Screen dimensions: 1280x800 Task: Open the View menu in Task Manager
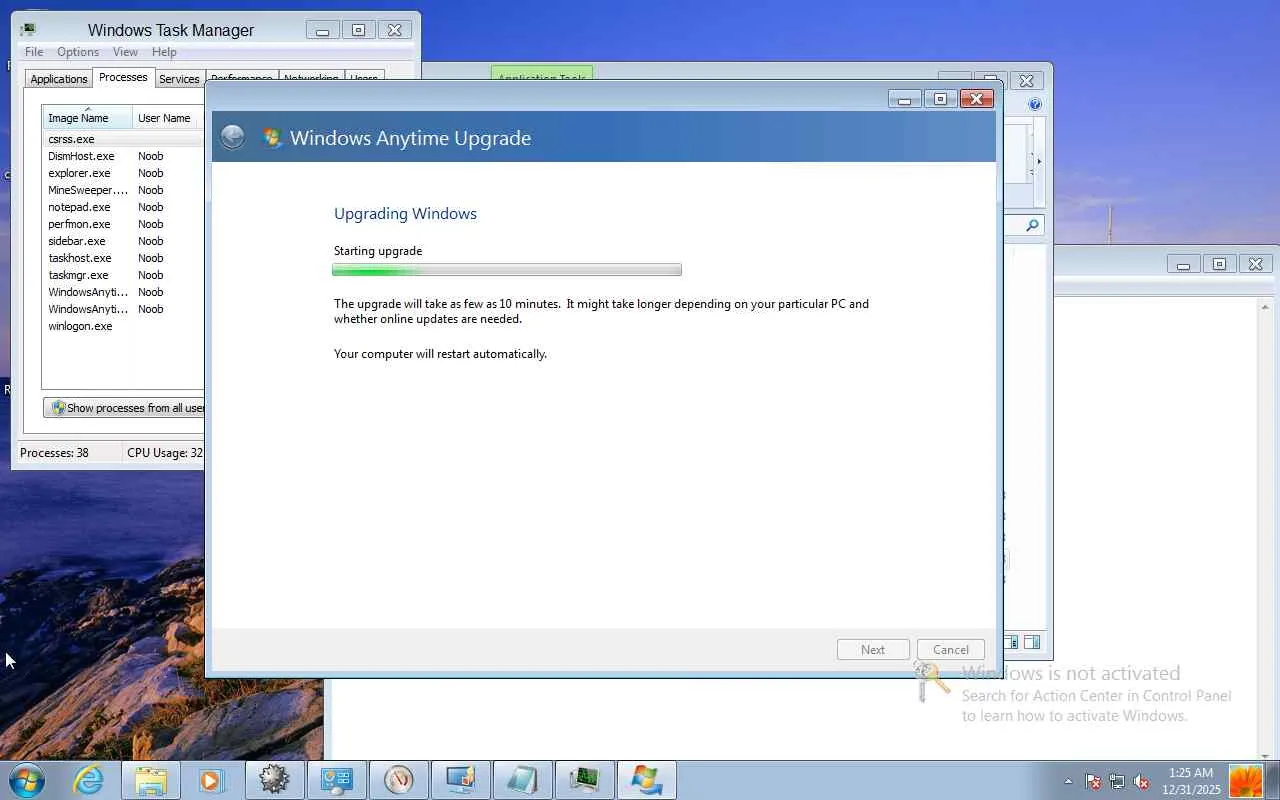[125, 52]
